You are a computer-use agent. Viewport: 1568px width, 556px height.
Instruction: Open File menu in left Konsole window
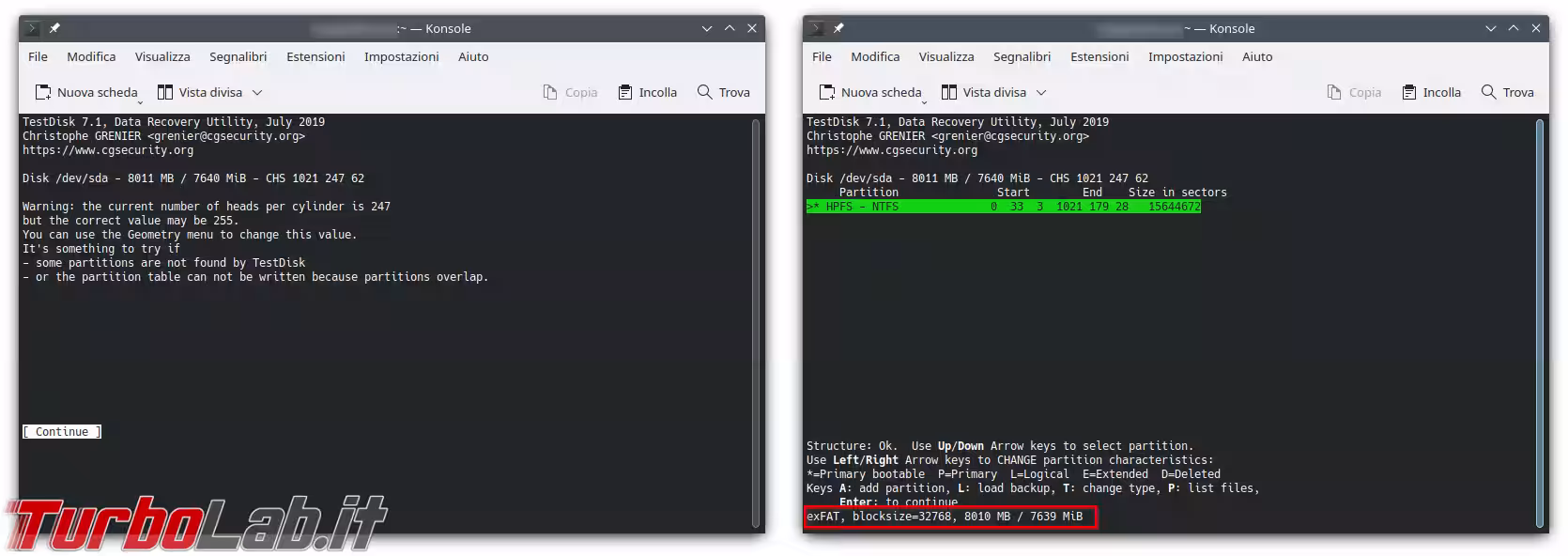click(x=38, y=56)
